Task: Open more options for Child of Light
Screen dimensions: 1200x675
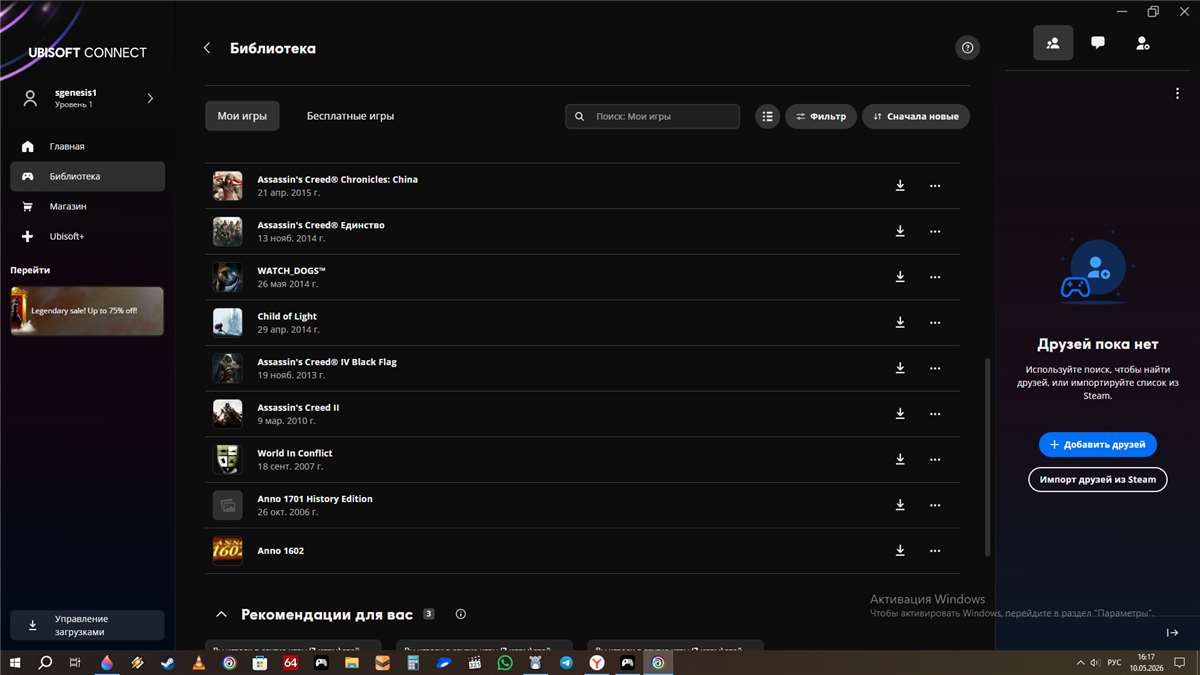Action: (x=935, y=322)
